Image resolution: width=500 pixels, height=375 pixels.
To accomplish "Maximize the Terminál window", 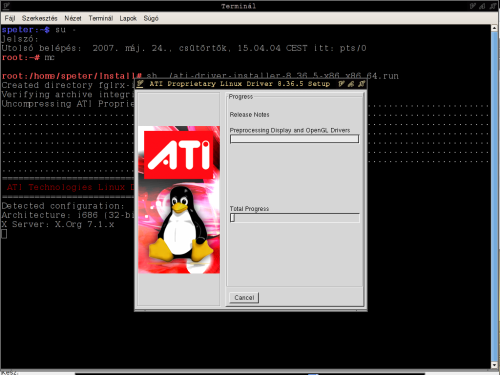I will coord(482,6).
